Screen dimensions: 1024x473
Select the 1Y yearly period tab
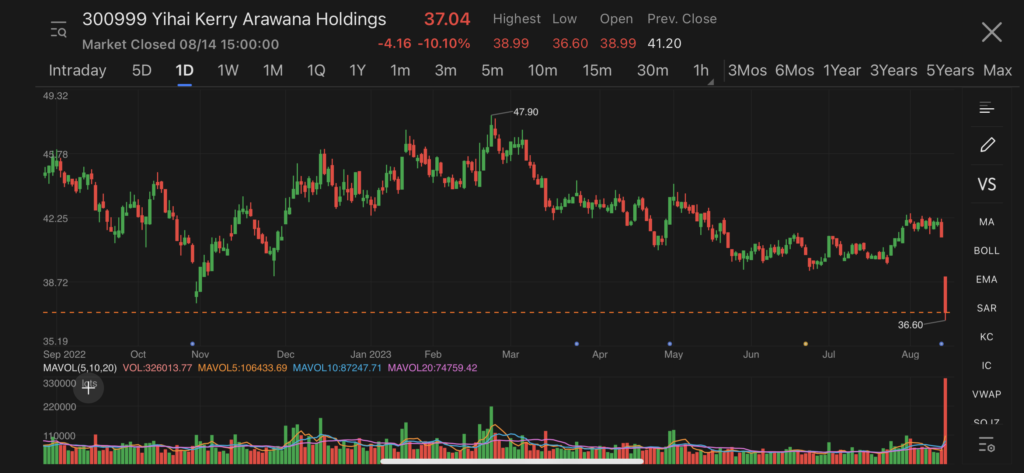357,71
